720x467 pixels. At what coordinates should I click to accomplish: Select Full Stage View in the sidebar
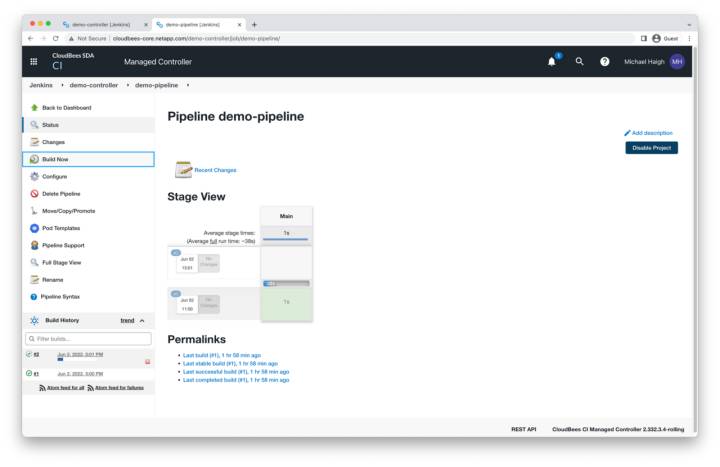(61, 262)
